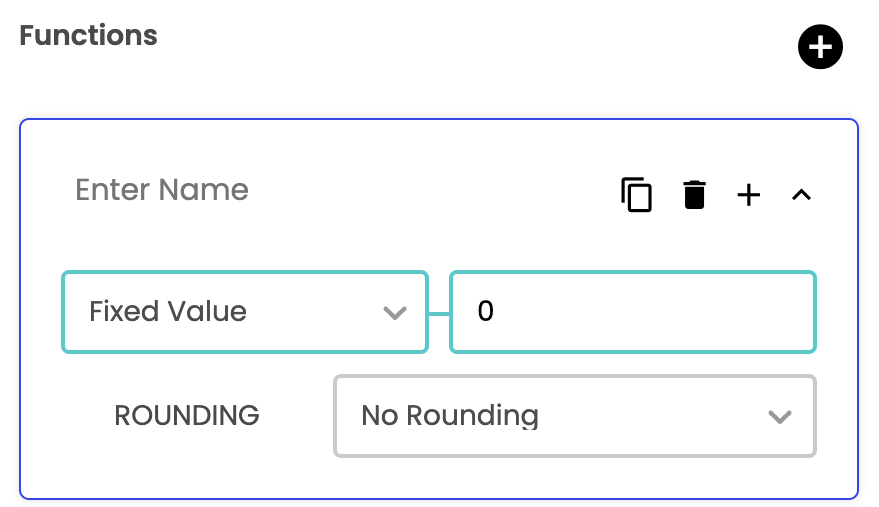The image size is (879, 507).
Task: Open the Fixed Value type dropdown
Action: tap(244, 312)
